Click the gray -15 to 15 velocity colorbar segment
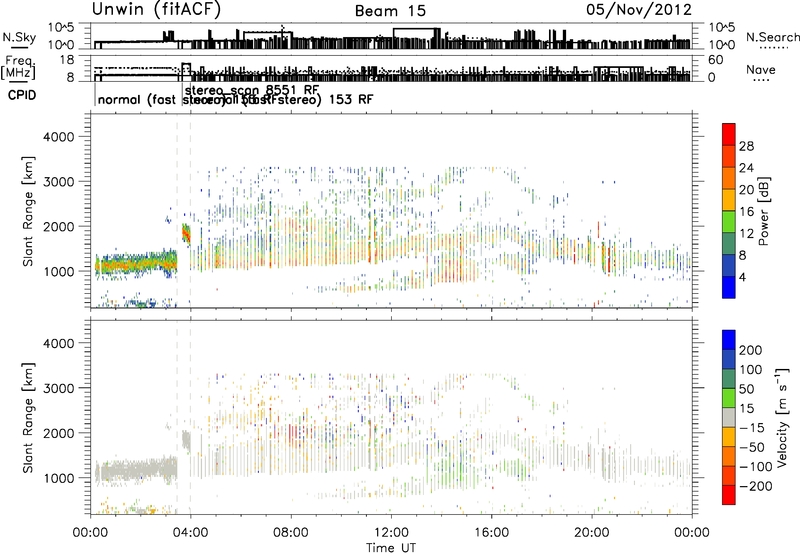Screen dimensions: 800x554 (729, 417)
